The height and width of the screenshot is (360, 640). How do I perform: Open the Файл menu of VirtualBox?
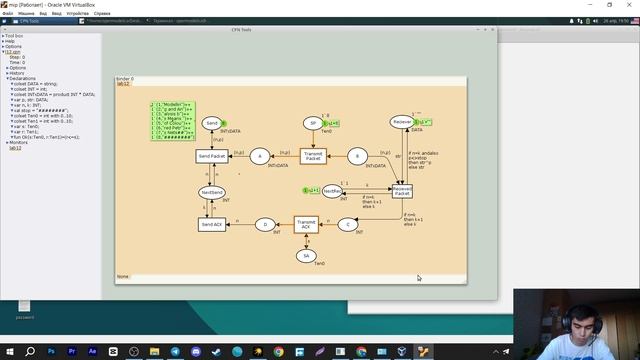click(x=7, y=13)
